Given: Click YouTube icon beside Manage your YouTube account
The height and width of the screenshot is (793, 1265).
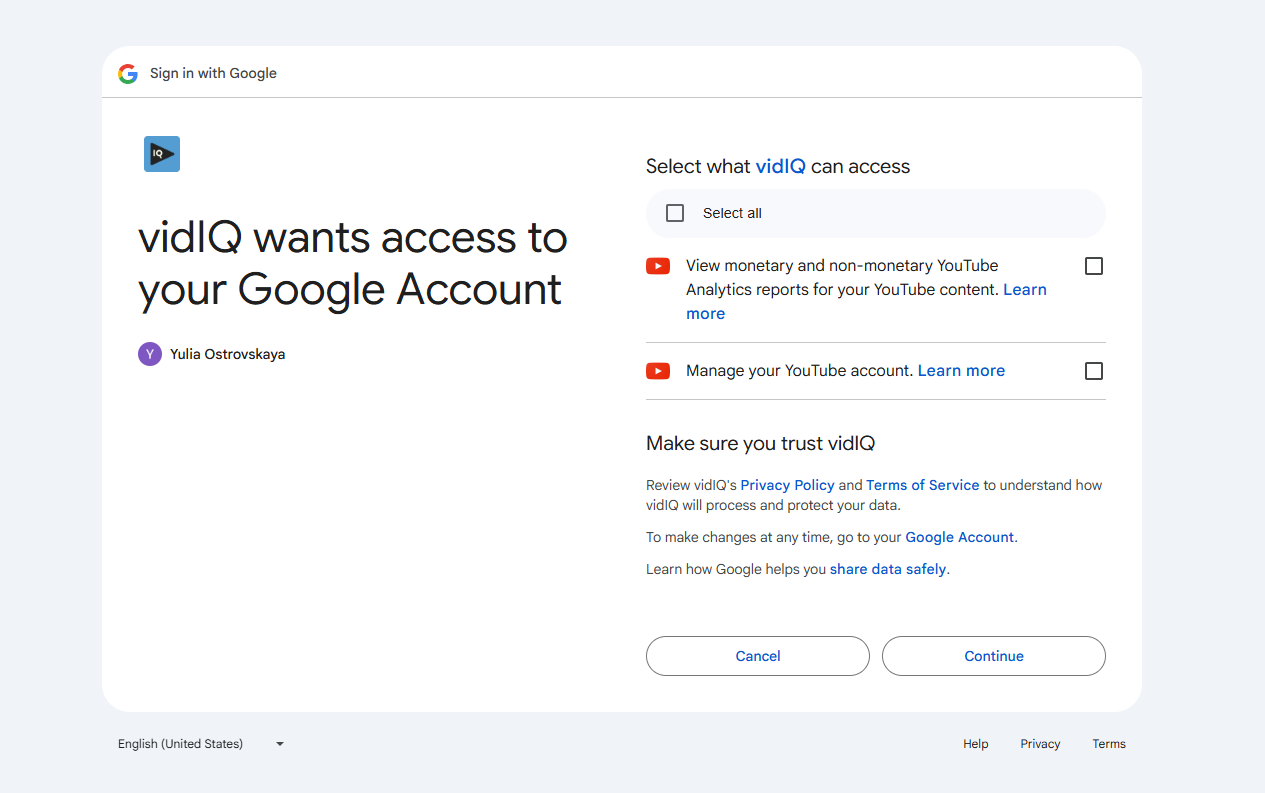Looking at the screenshot, I should (658, 371).
